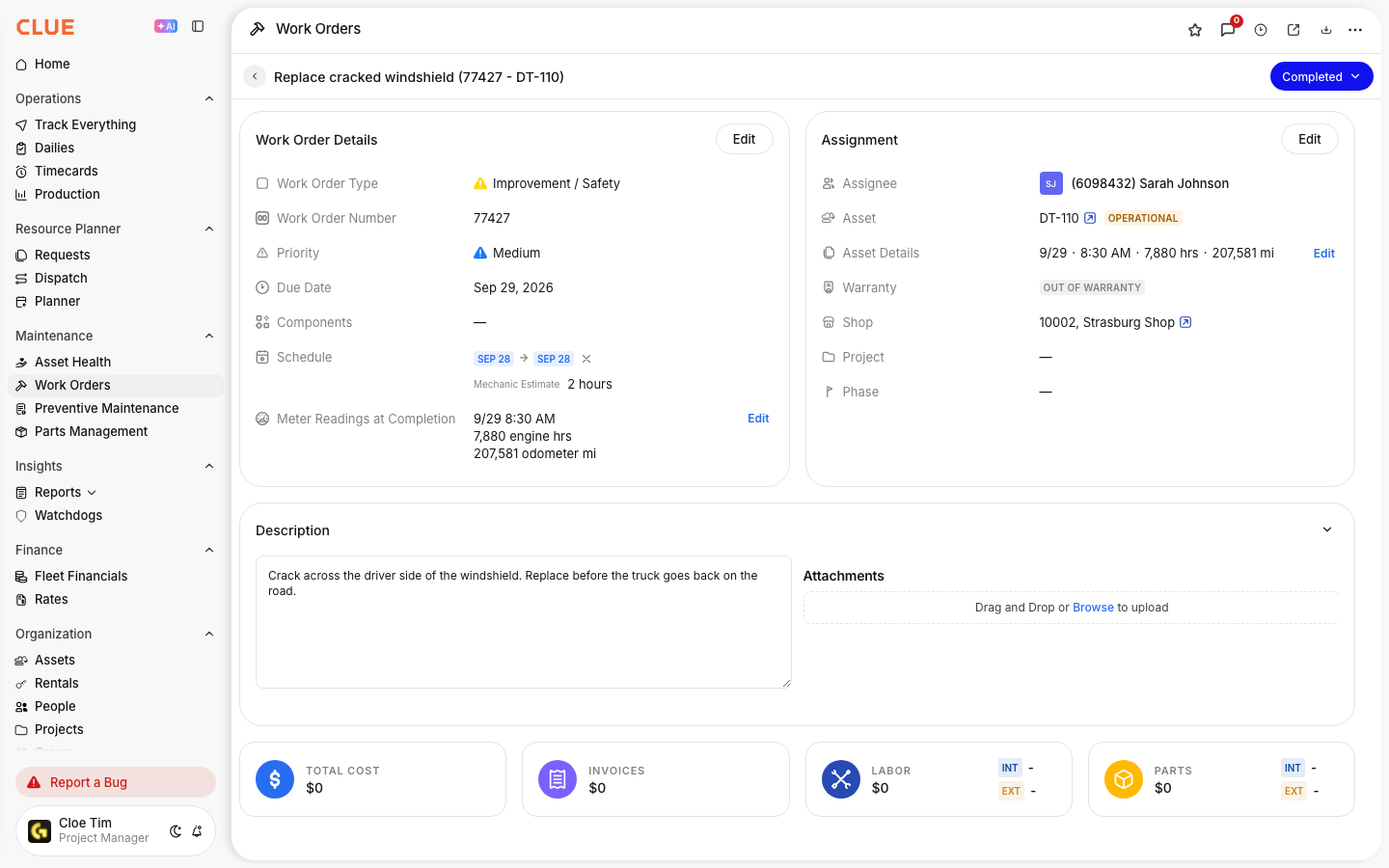Open the comments icon with red badge

[x=1228, y=30]
